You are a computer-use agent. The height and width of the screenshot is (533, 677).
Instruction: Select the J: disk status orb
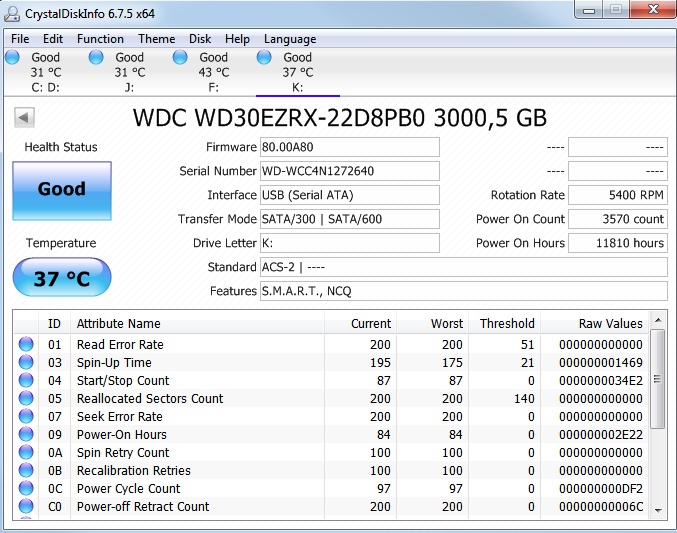click(x=96, y=57)
